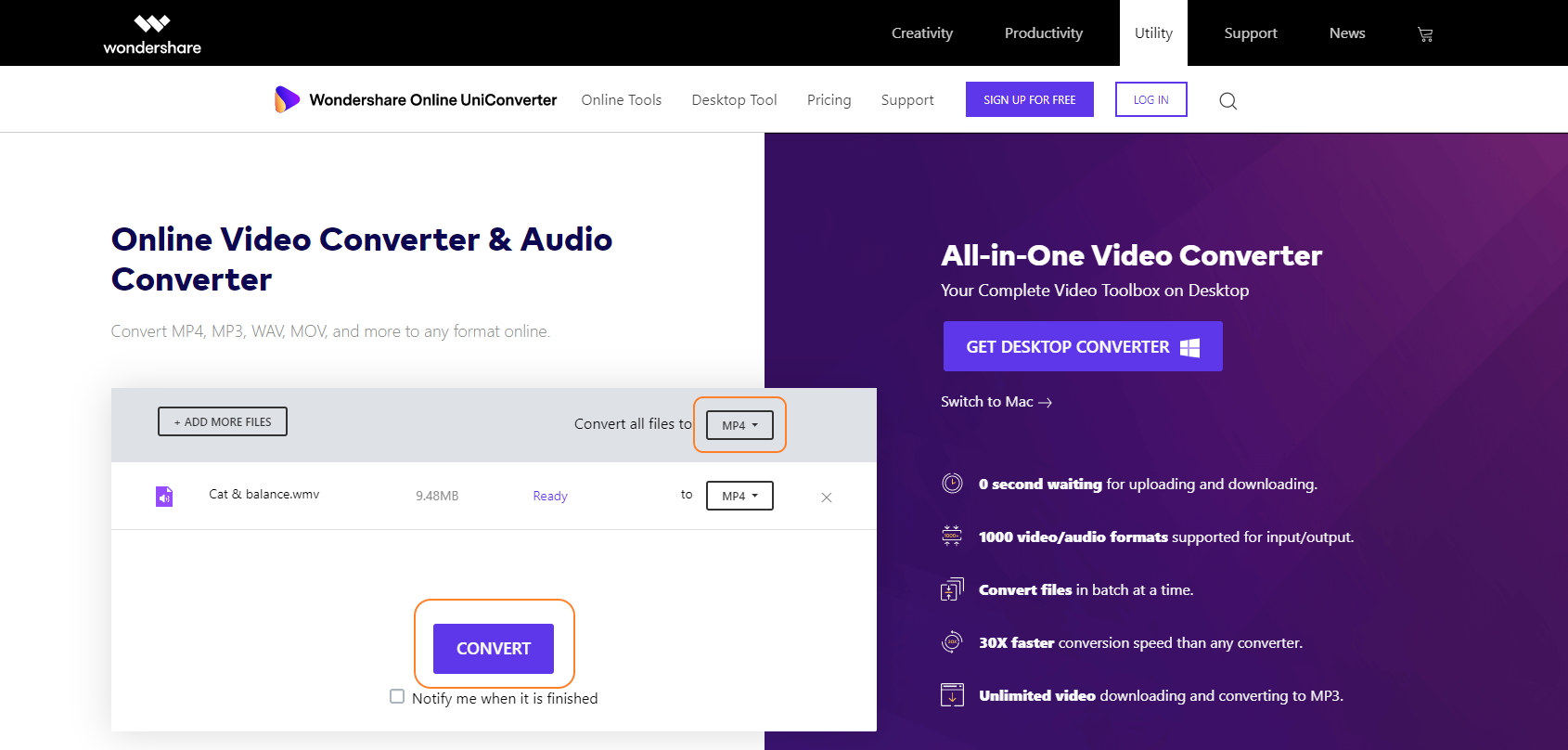Image resolution: width=1568 pixels, height=750 pixels.
Task: Open the Desktop Tool menu item
Action: click(734, 99)
